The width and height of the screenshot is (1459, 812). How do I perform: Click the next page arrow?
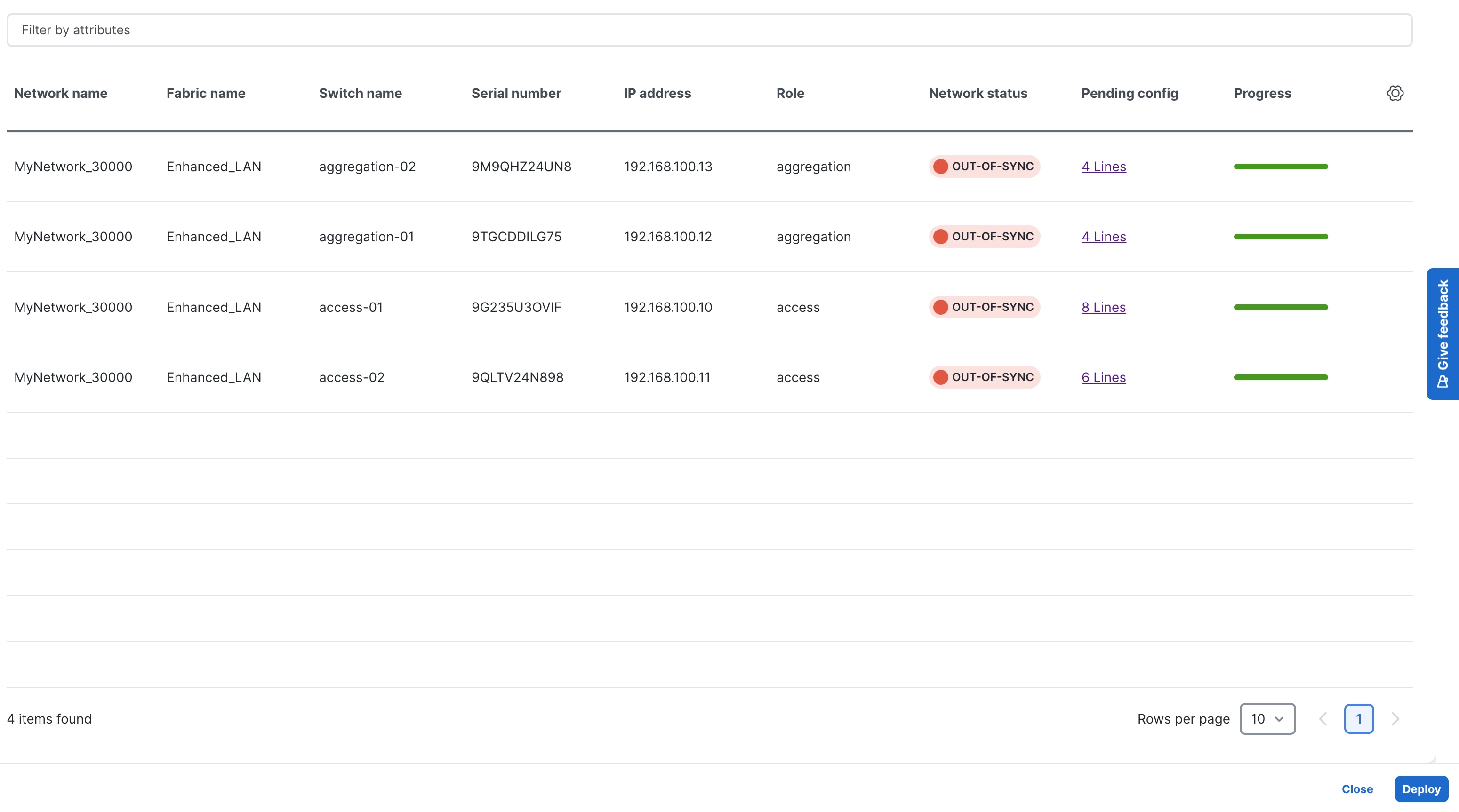[x=1395, y=718]
